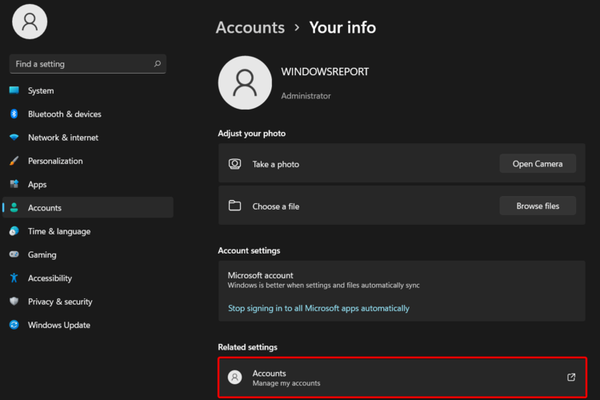The height and width of the screenshot is (400, 600).
Task: Select the Accessibility figure icon
Action: (14, 278)
